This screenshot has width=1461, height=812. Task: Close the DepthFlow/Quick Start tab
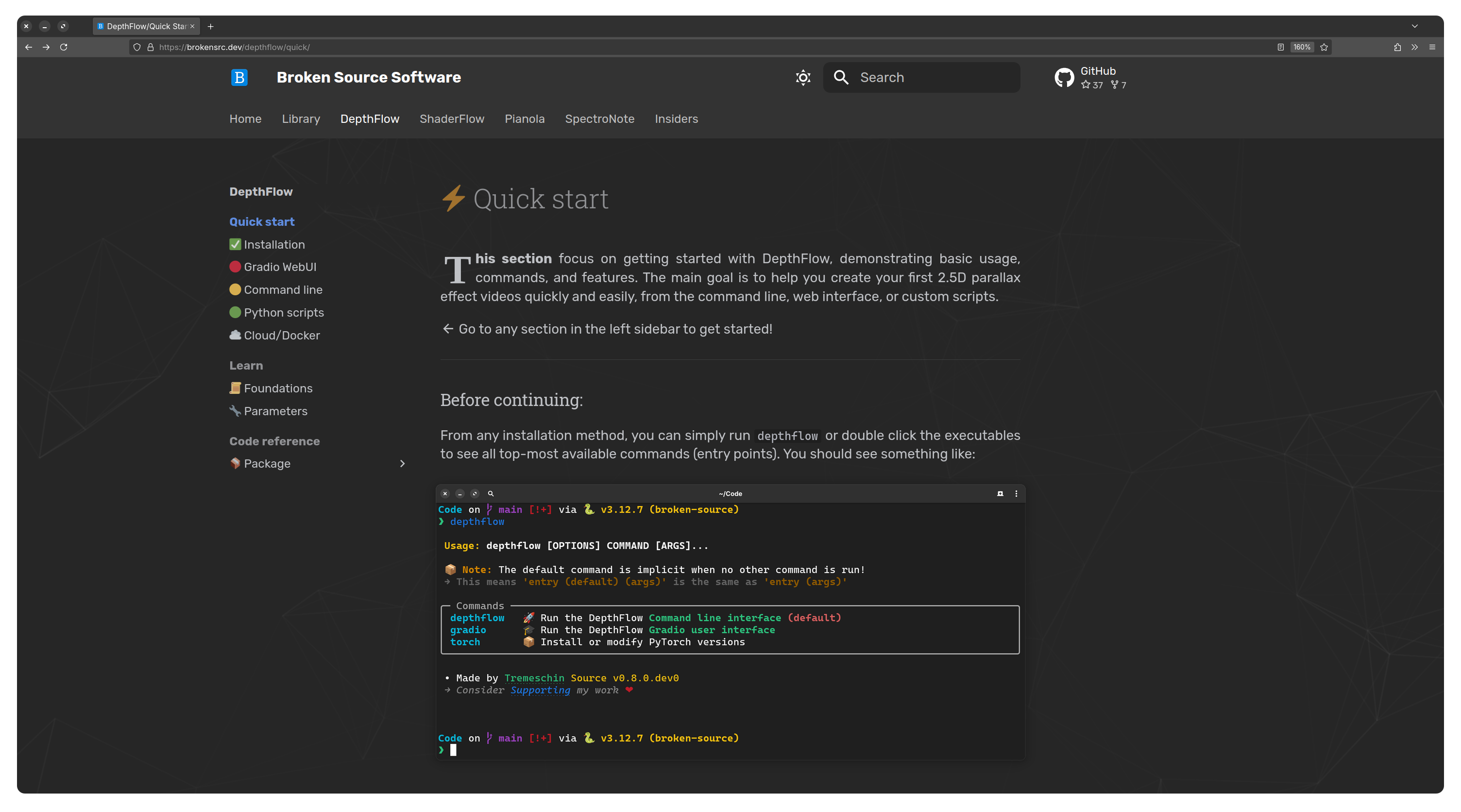point(192,26)
